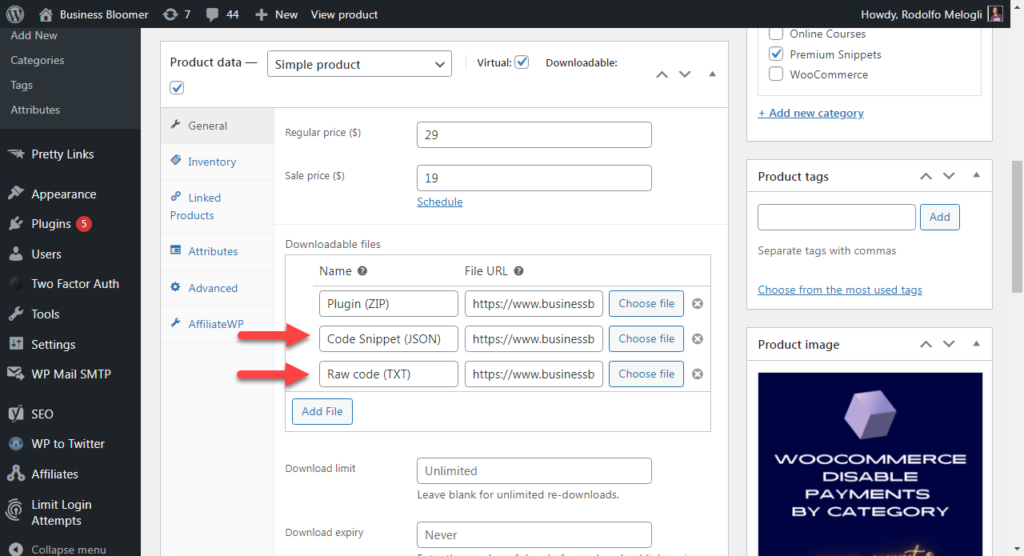Click the Plugins plug icon
Viewport: 1024px width, 556px height.
[16, 223]
